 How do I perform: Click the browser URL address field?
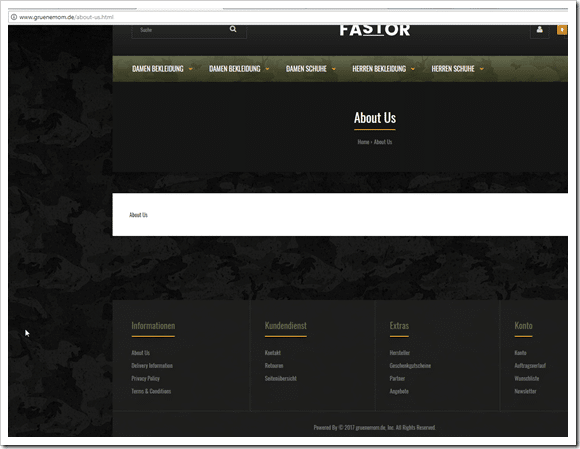click(x=289, y=17)
